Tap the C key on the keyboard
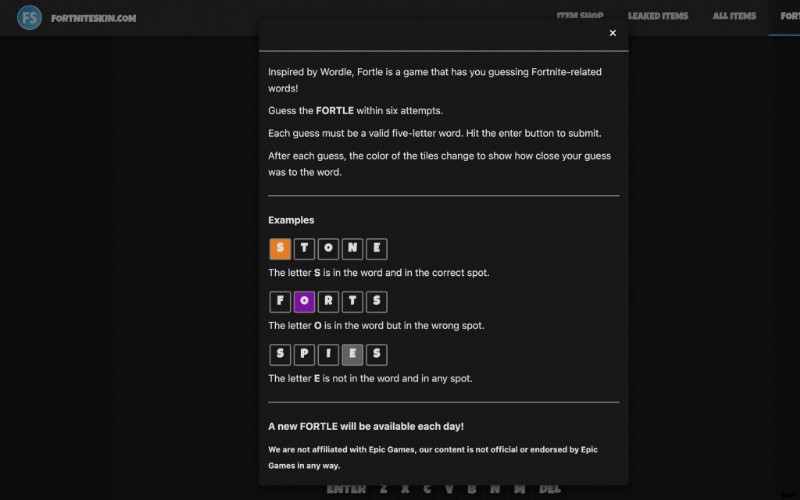Viewport: 800px width, 500px height. pos(427,489)
